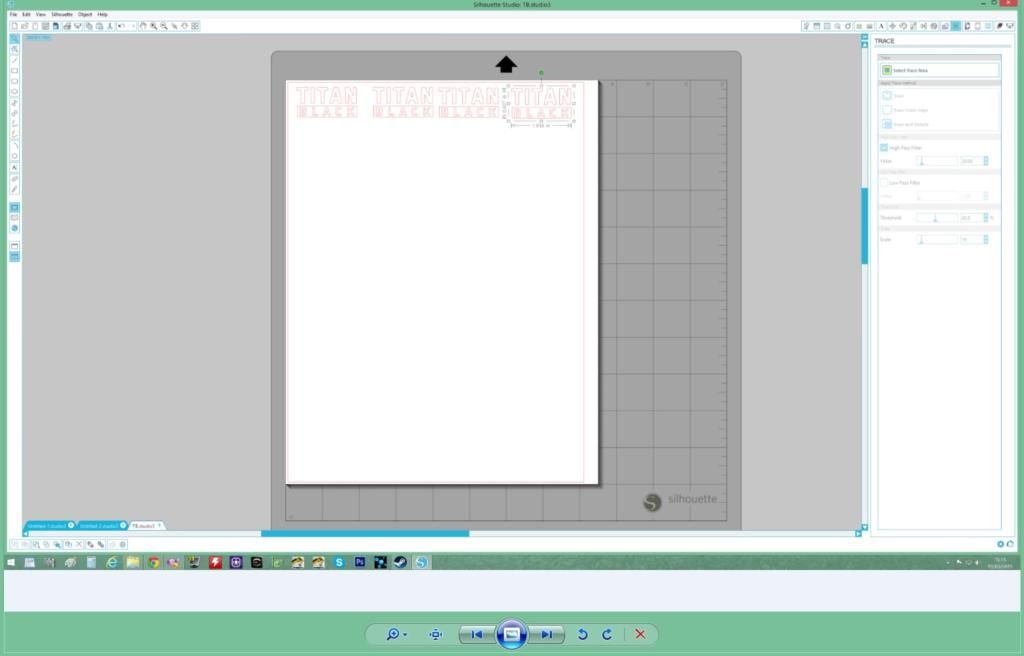
Task: Open the Library view icon
Action: coord(14,218)
